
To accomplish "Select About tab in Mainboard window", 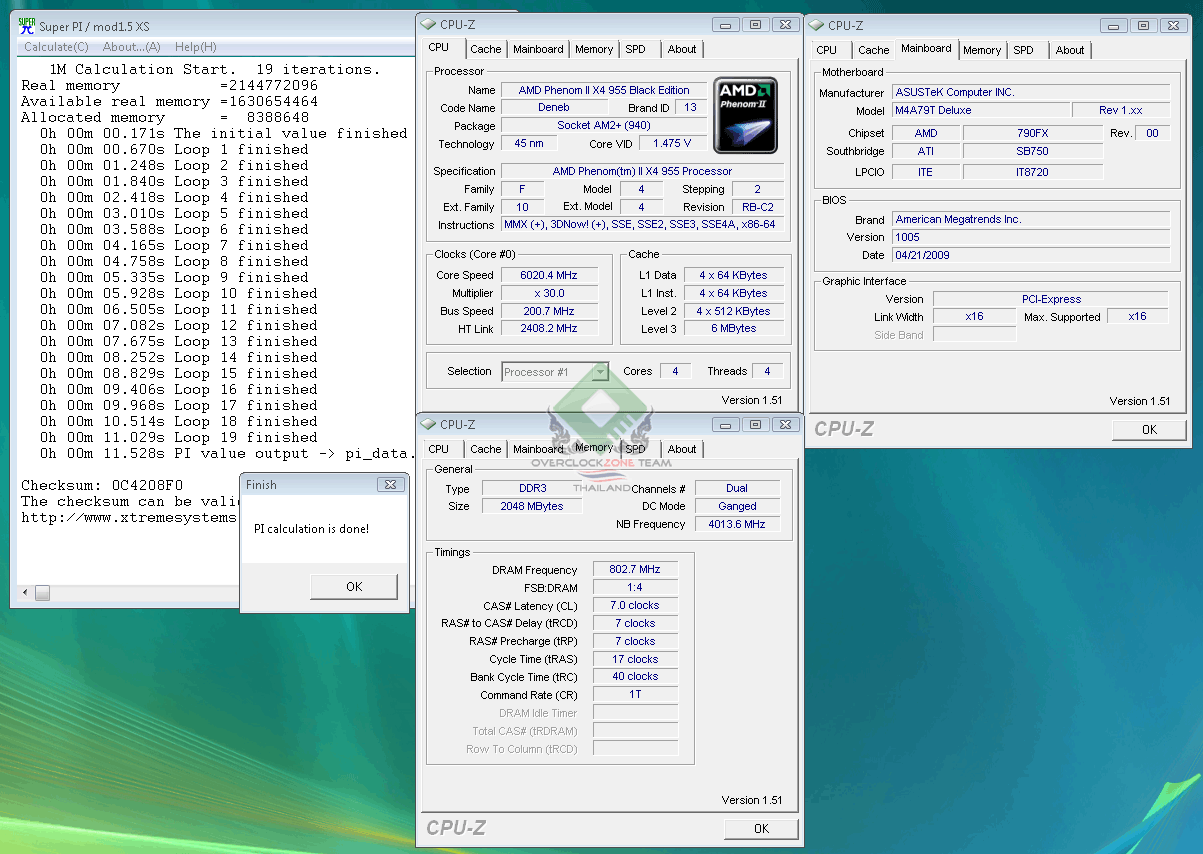I will click(1070, 50).
